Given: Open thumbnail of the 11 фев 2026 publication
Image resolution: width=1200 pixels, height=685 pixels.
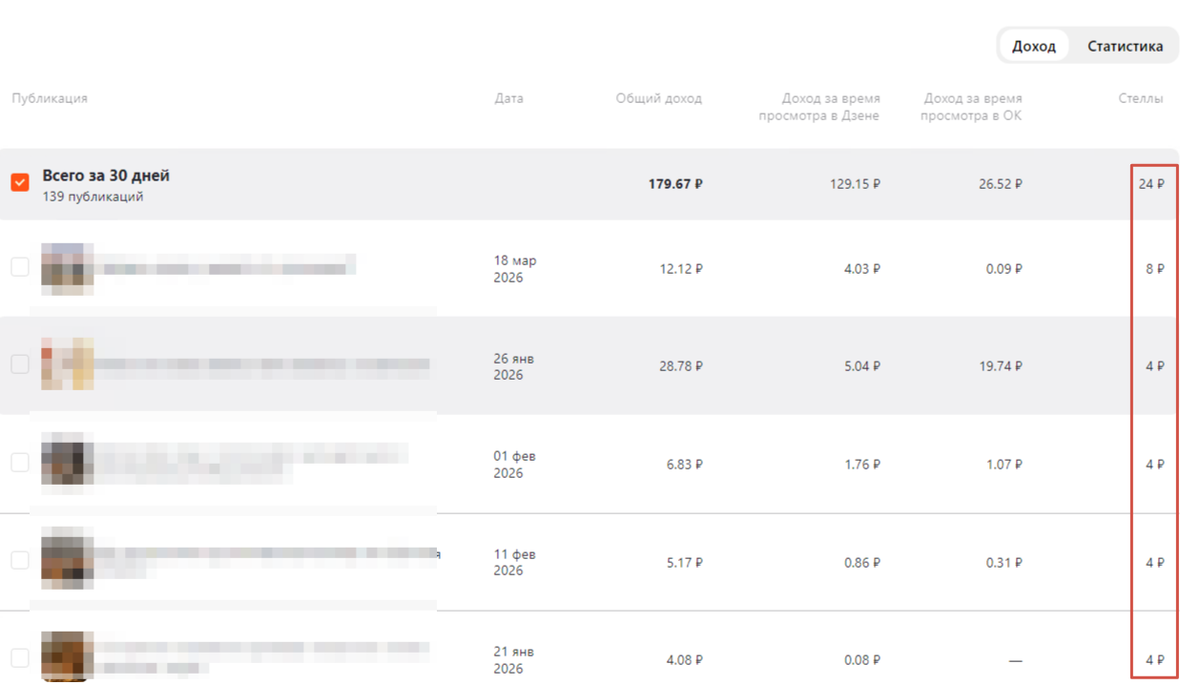Looking at the screenshot, I should coord(67,560).
